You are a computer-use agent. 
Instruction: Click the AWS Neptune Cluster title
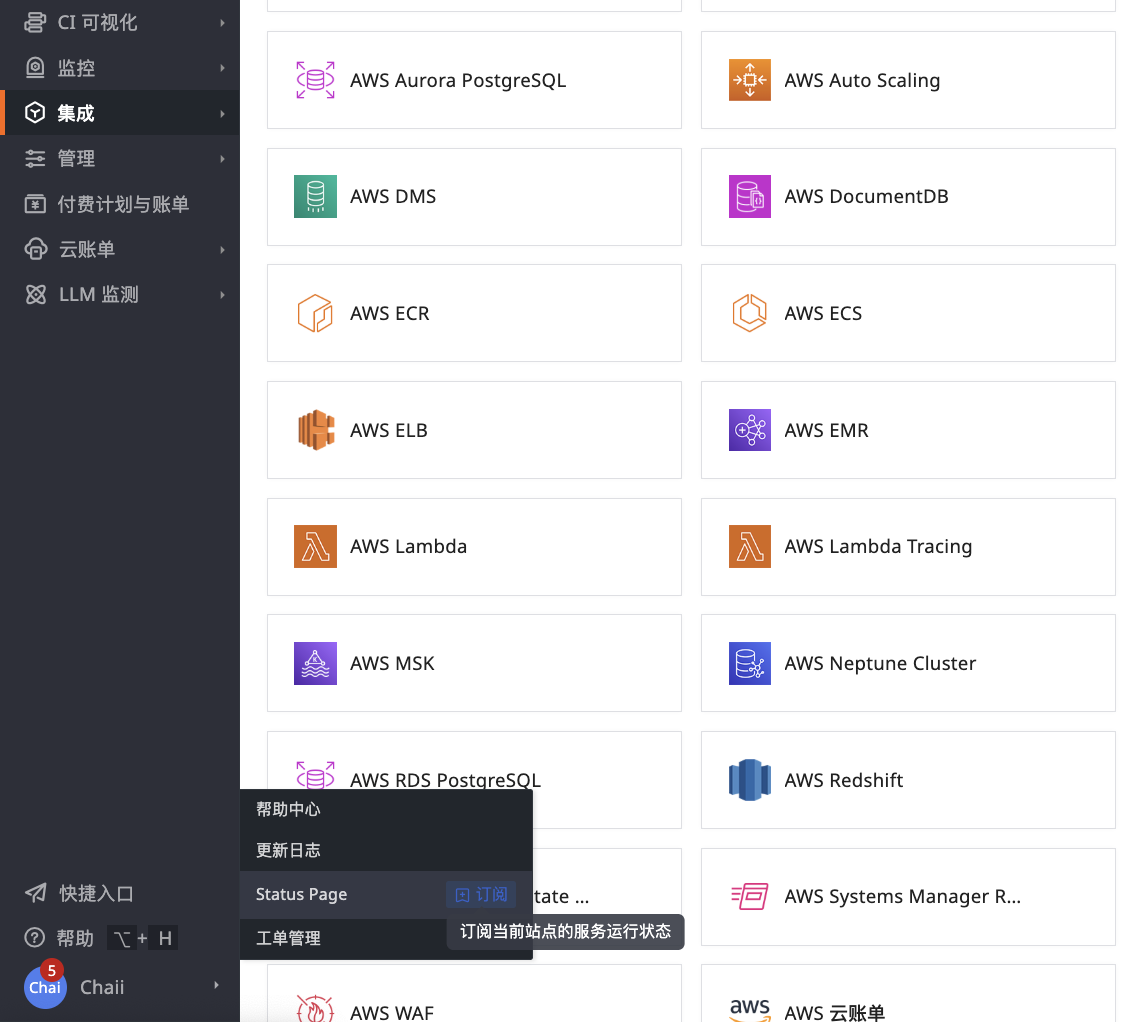point(880,664)
